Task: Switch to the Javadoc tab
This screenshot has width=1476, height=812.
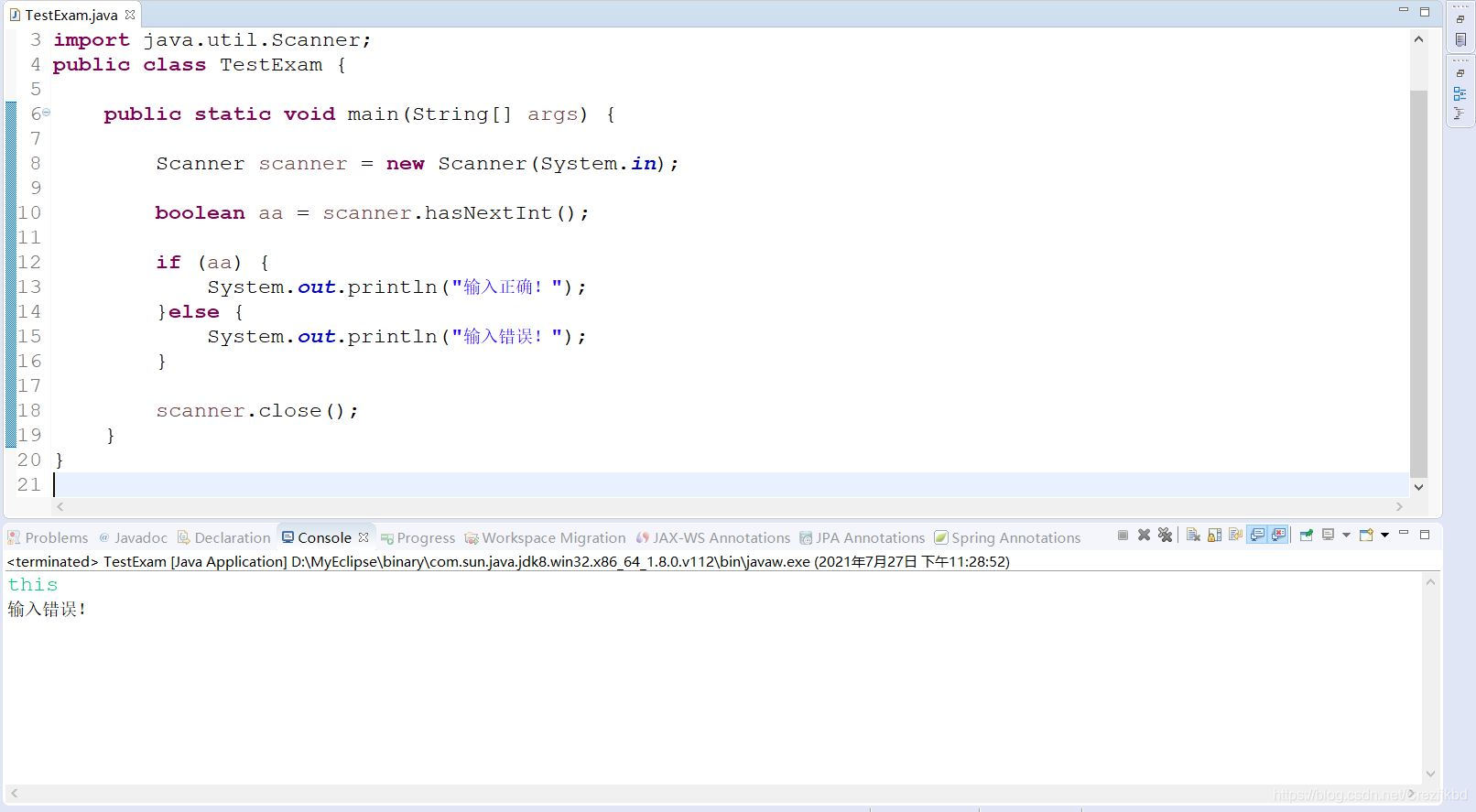Action: click(133, 537)
